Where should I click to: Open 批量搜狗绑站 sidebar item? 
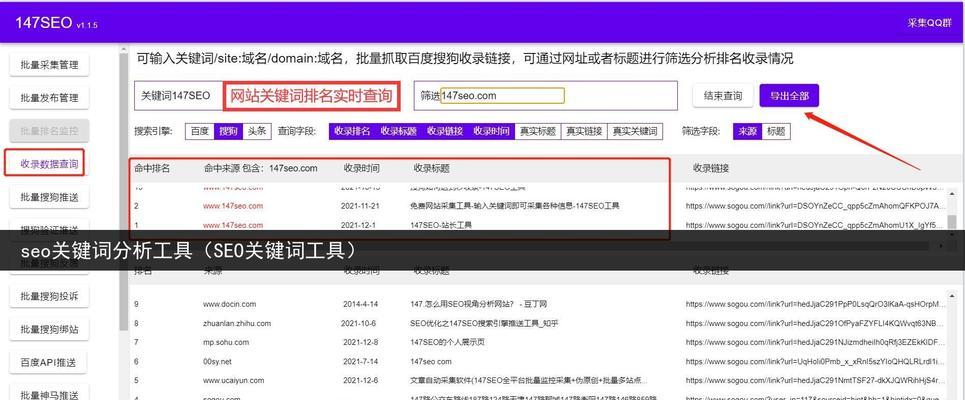click(x=49, y=329)
